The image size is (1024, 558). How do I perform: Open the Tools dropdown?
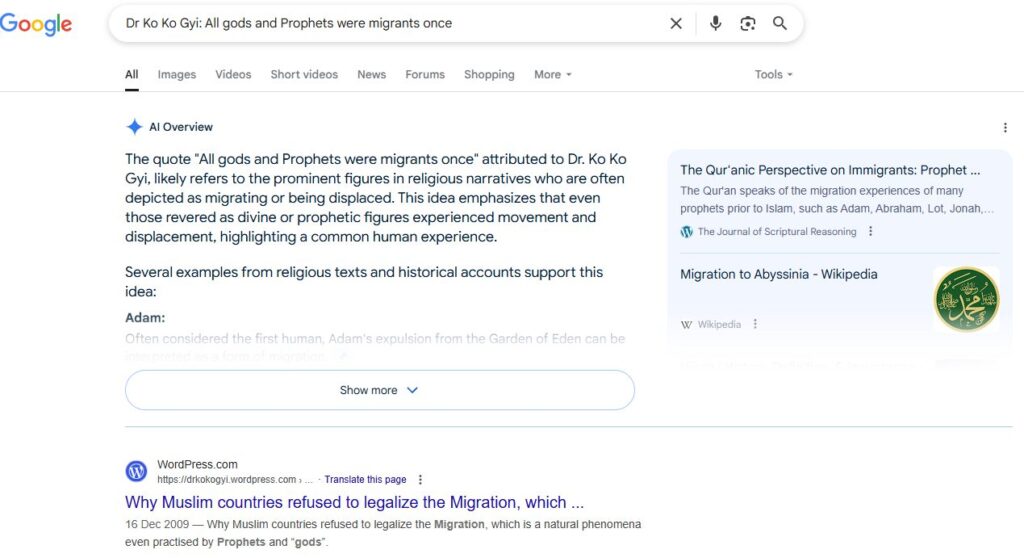(773, 74)
